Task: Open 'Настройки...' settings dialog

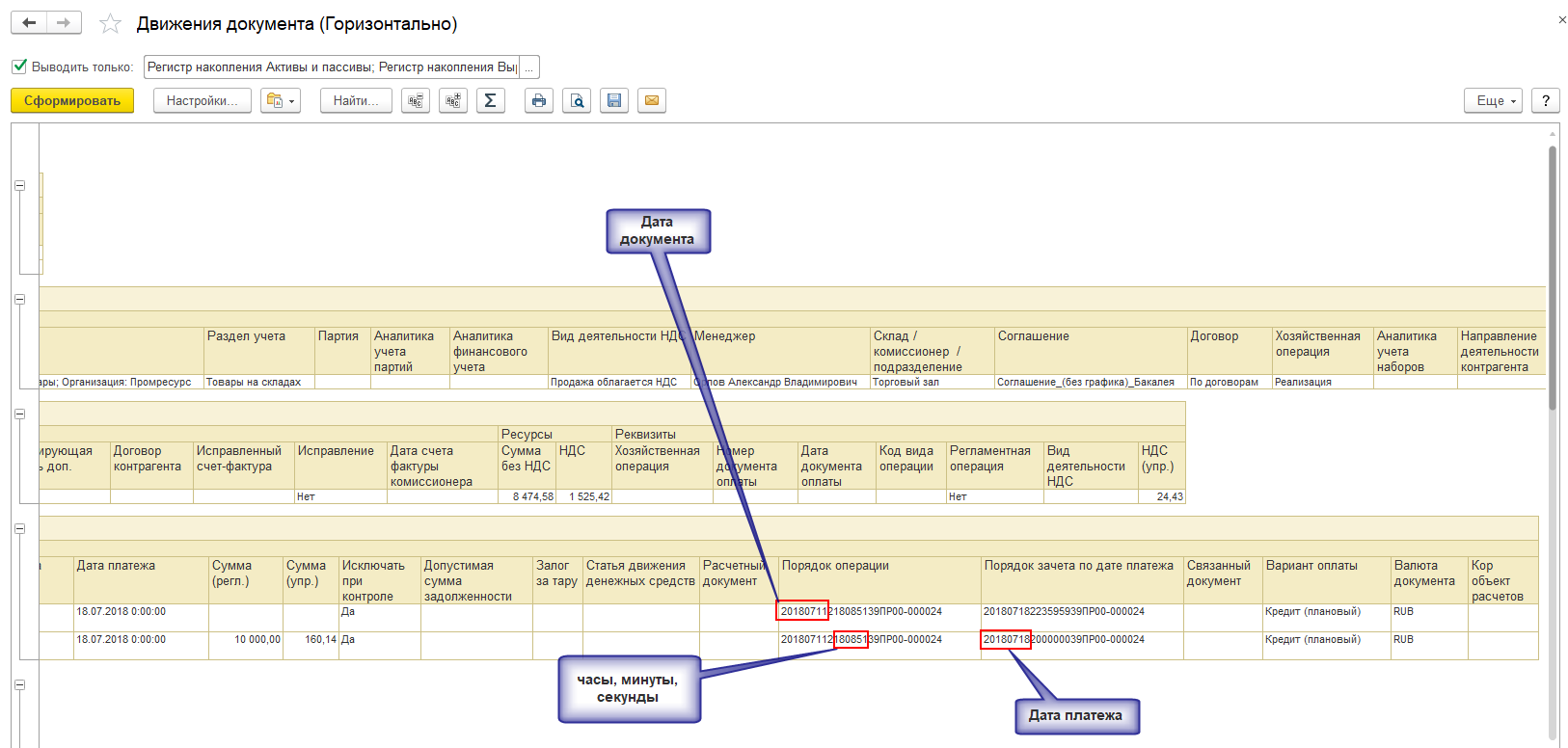Action: point(202,100)
